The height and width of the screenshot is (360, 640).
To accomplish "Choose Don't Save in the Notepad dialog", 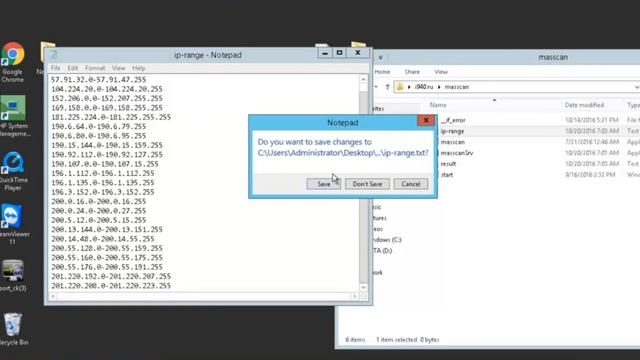I will 367,184.
